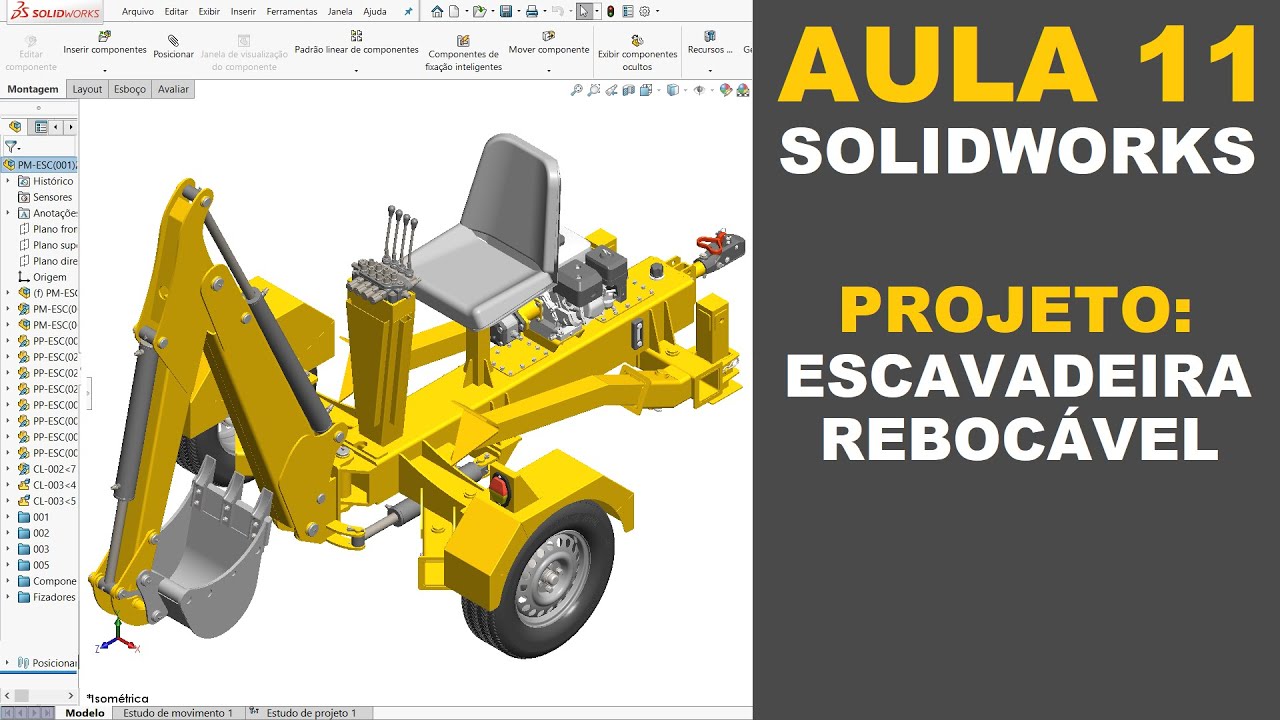Switch to the Layout tab

pyautogui.click(x=87, y=89)
